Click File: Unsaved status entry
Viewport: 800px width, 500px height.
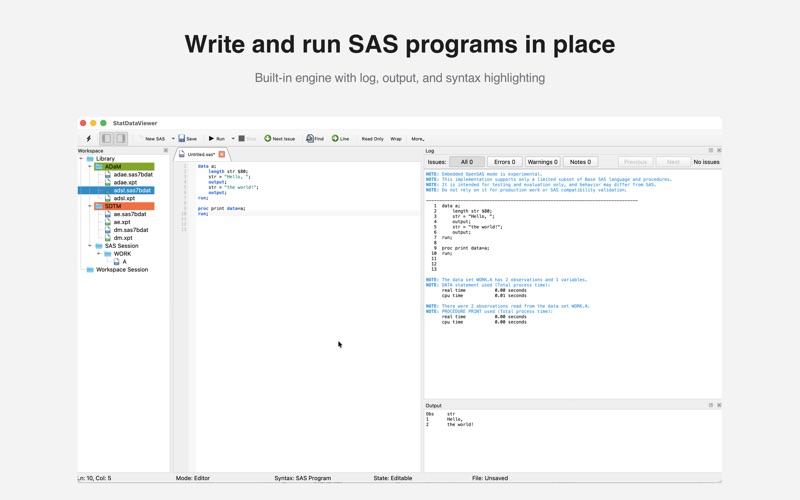tap(490, 478)
